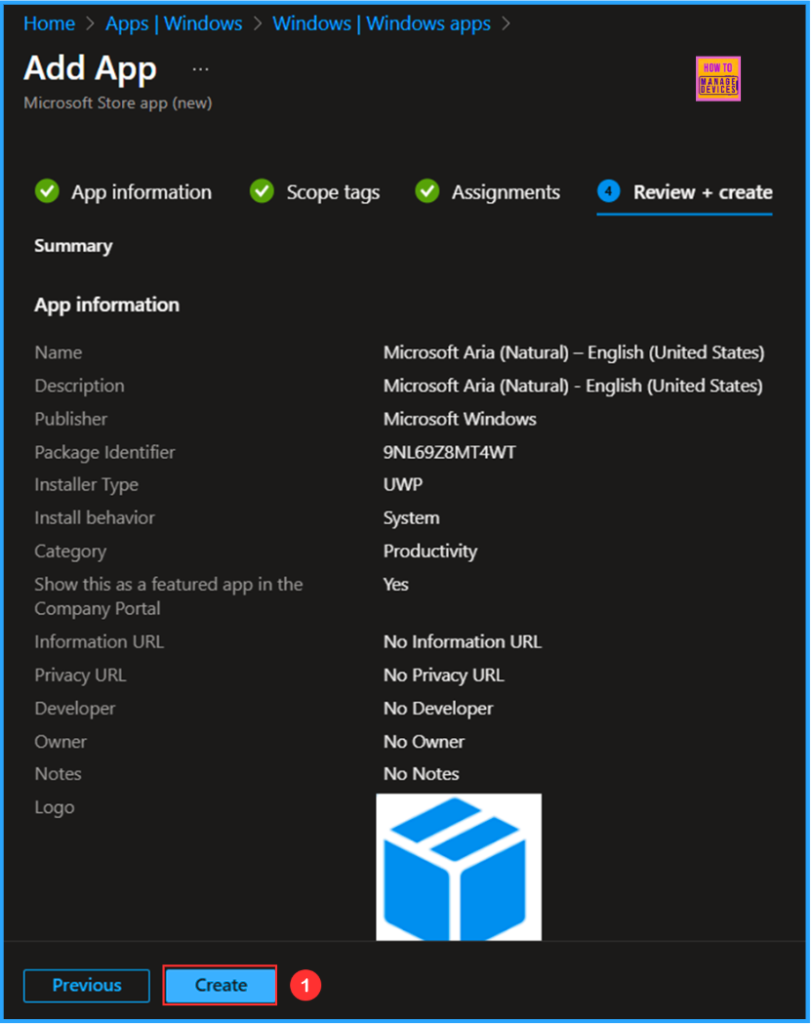Click the Create button
This screenshot has height=1024, width=812.
(x=220, y=985)
